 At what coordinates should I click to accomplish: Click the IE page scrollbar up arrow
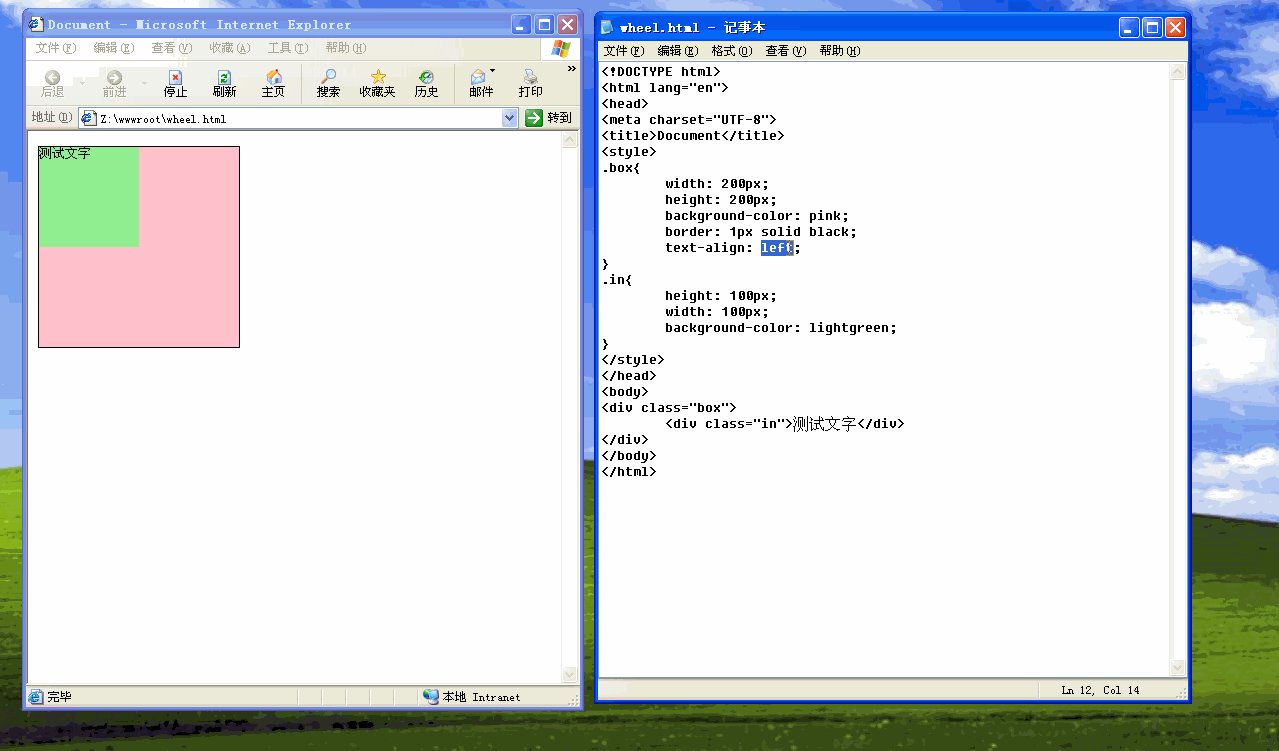pos(570,141)
